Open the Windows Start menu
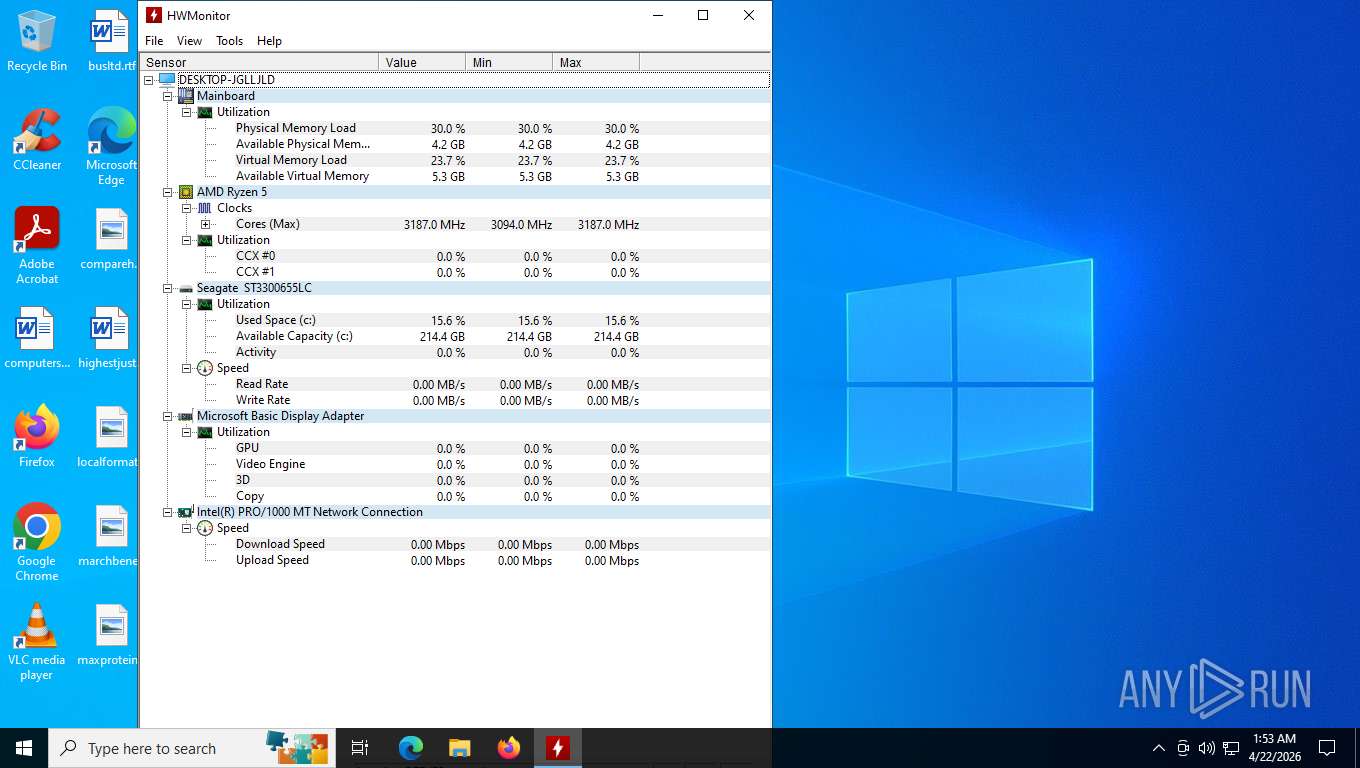 point(24,748)
